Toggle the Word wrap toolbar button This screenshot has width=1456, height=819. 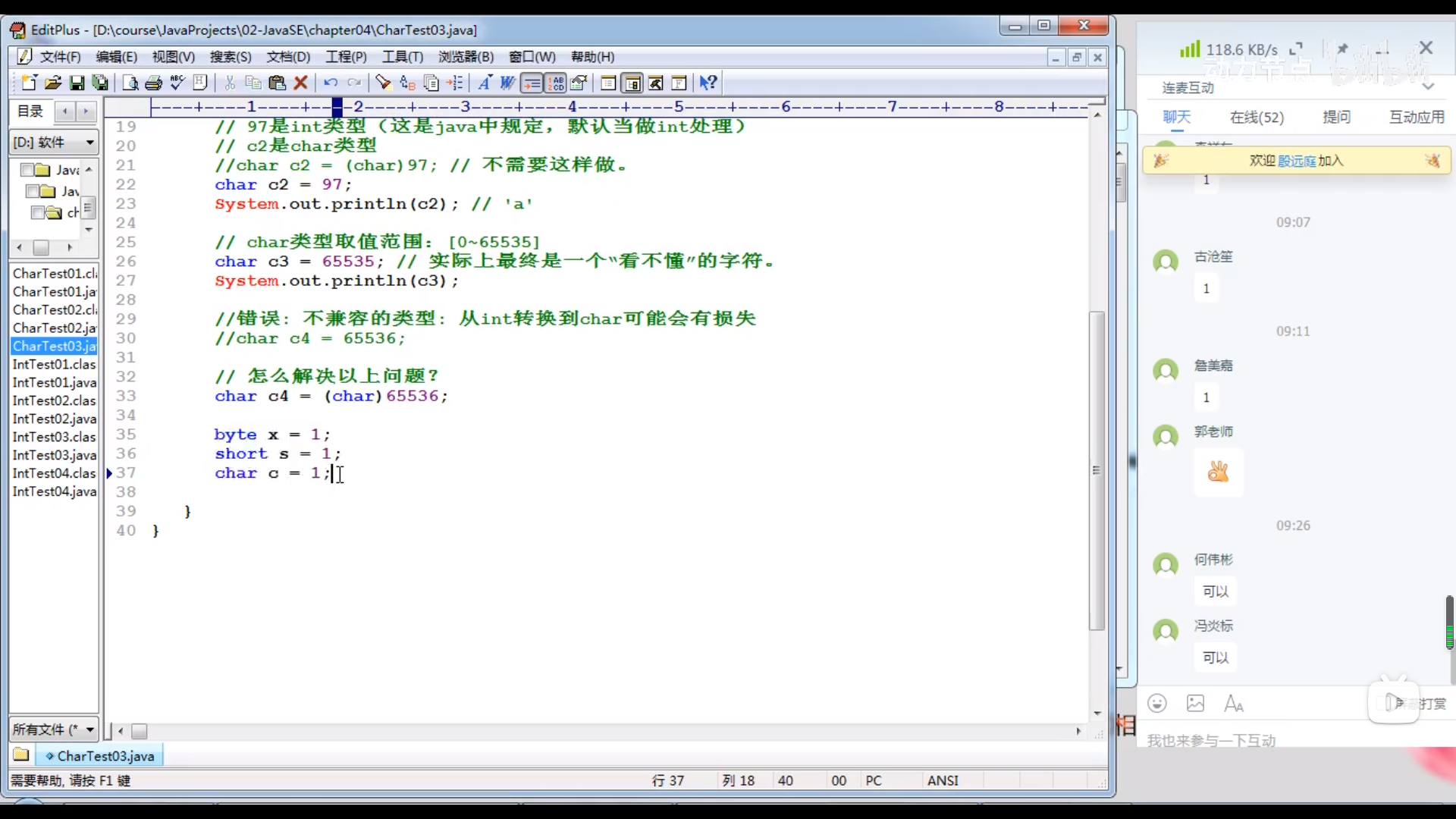click(x=532, y=83)
